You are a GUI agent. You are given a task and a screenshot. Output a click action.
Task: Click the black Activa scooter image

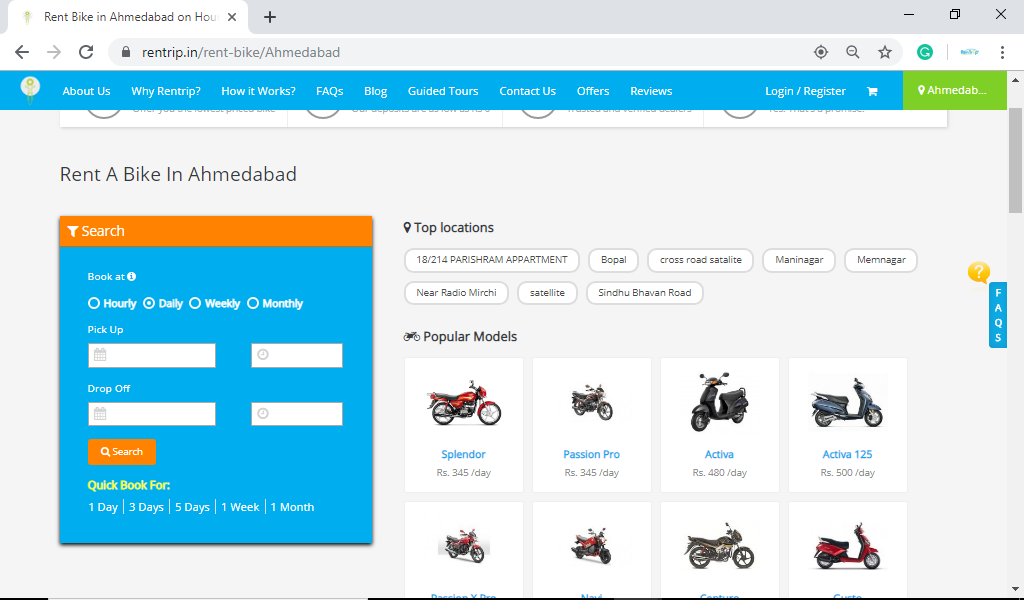719,402
